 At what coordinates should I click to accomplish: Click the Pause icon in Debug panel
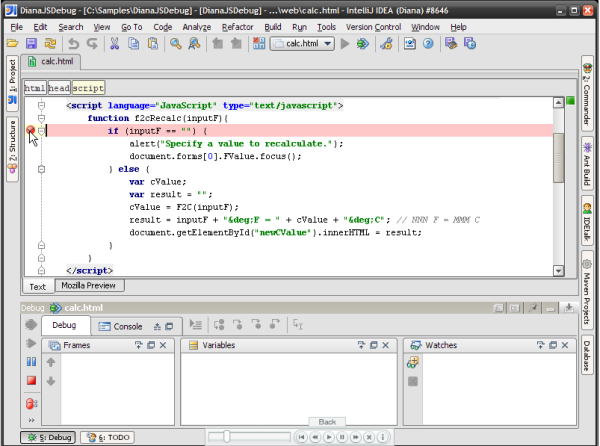coord(31,361)
